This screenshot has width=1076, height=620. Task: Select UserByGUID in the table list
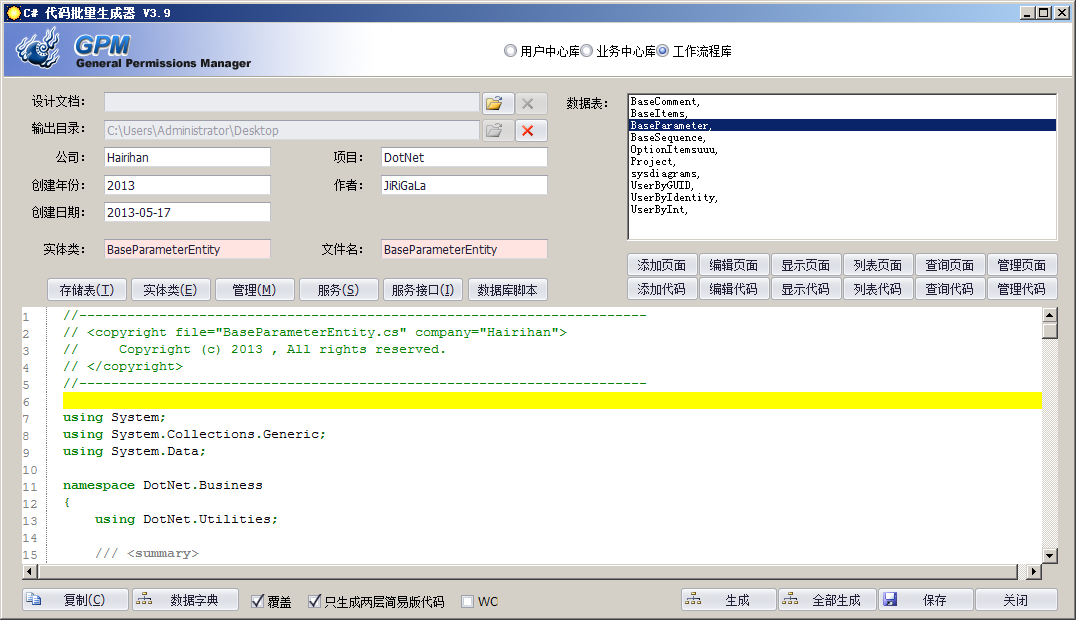click(x=842, y=185)
